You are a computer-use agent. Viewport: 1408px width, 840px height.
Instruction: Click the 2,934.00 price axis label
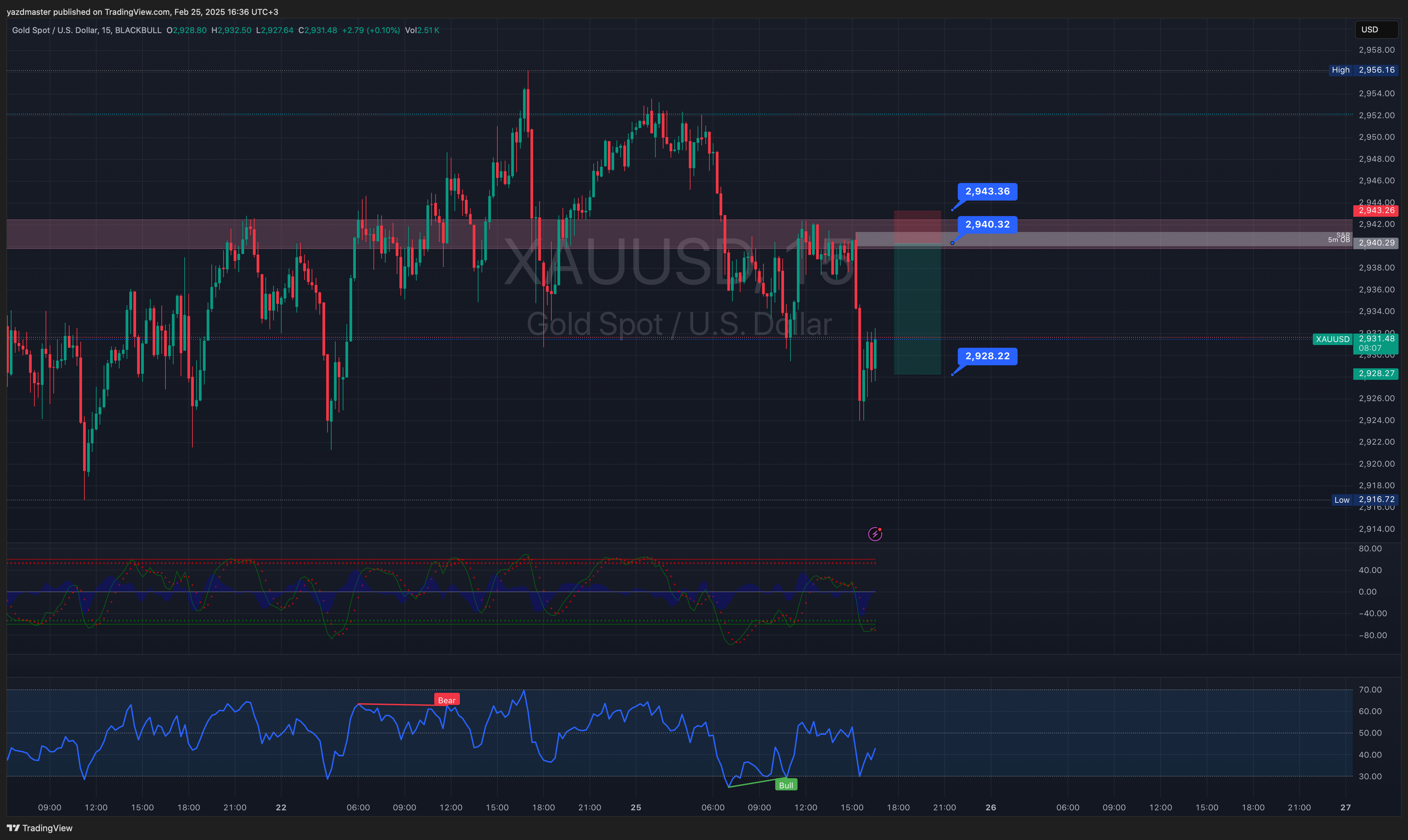1377,311
